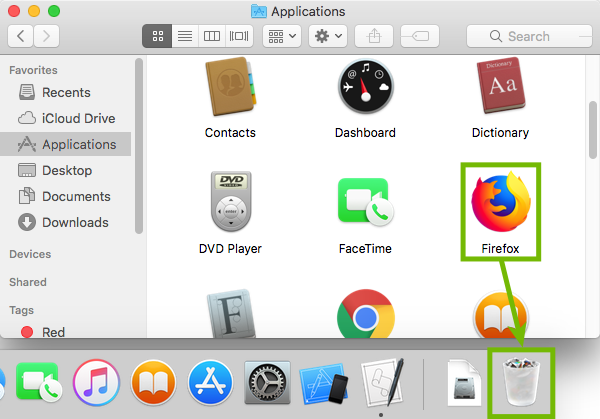
Task: Select the Dashboard app icon
Action: click(x=365, y=86)
